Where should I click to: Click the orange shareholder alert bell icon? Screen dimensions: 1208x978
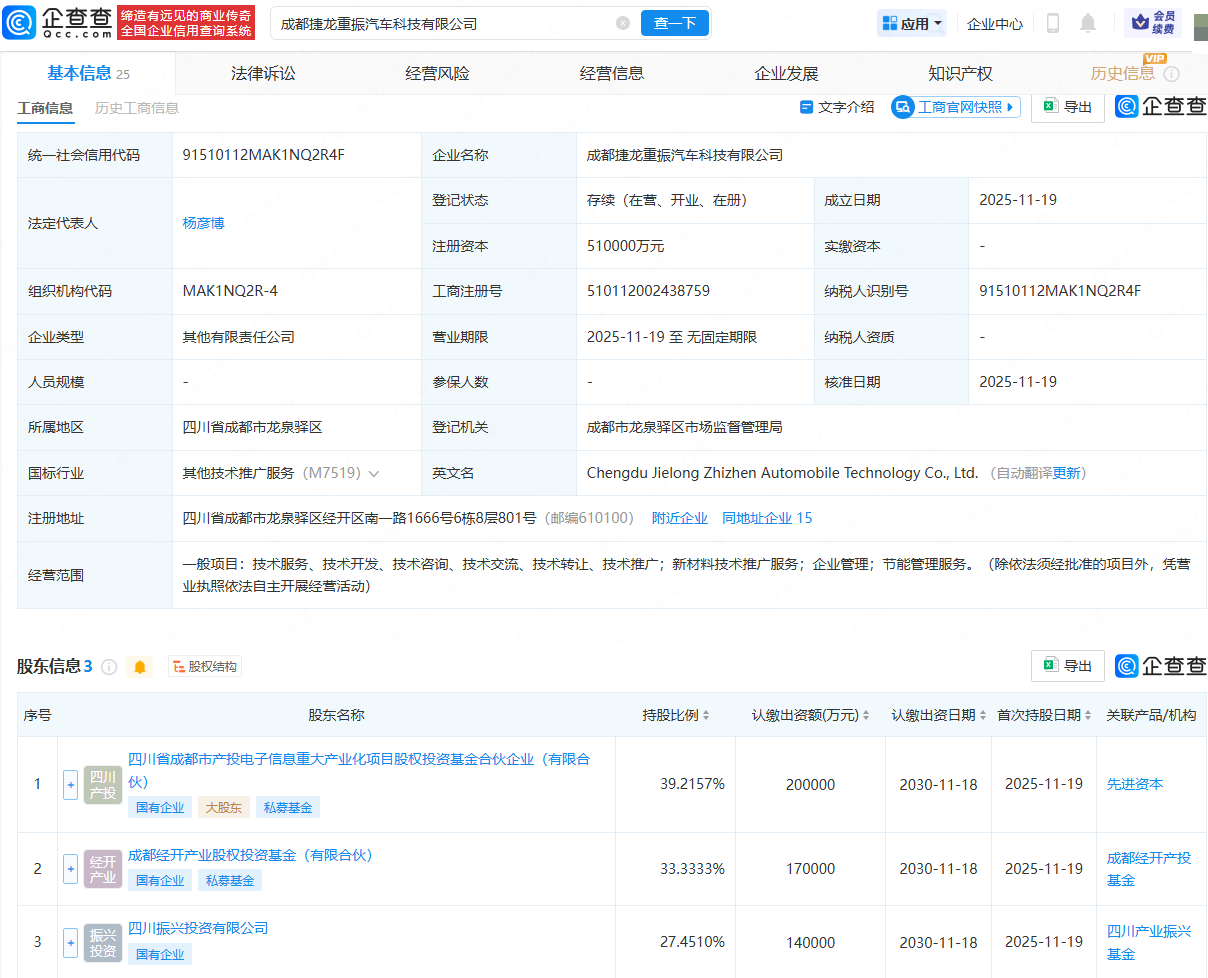tap(140, 667)
